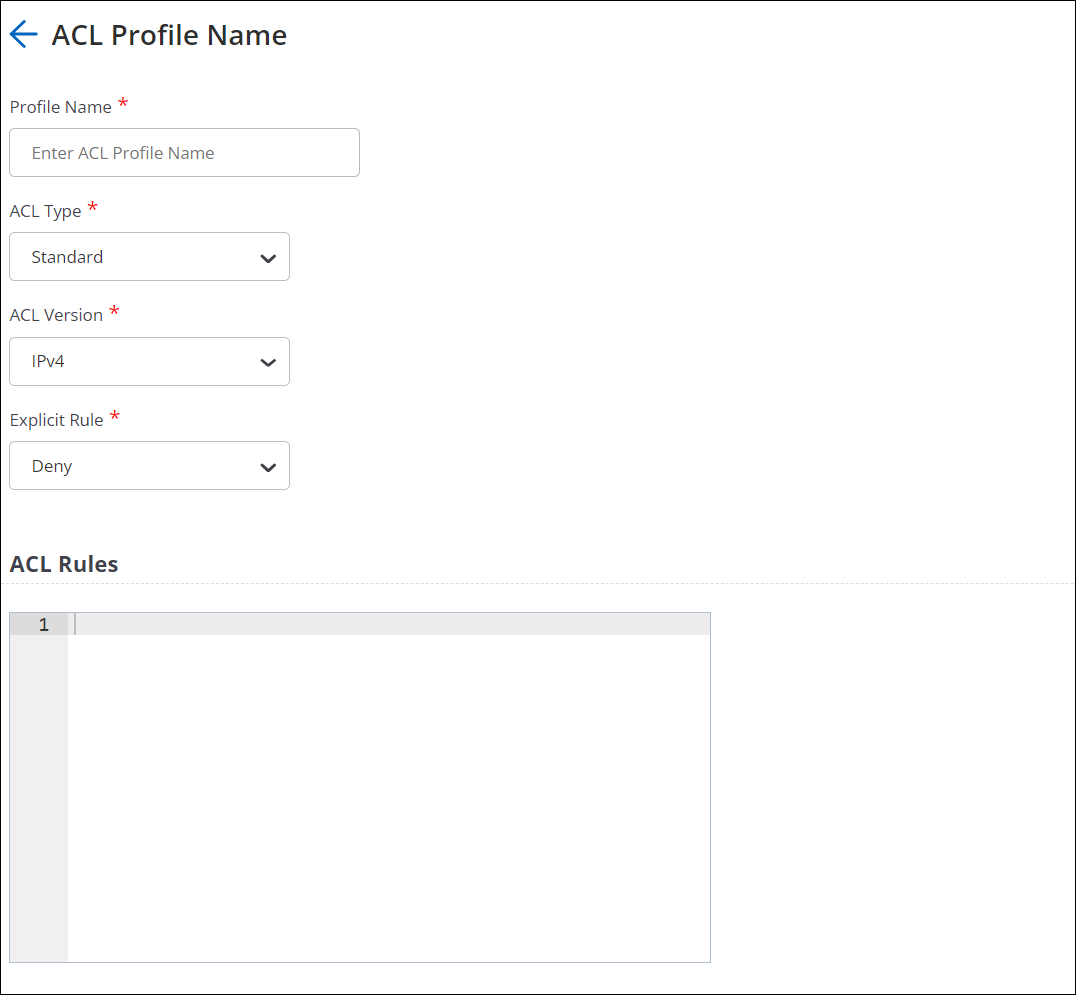
Task: Click the chevron icon on ACL Type dropdown
Action: click(268, 257)
